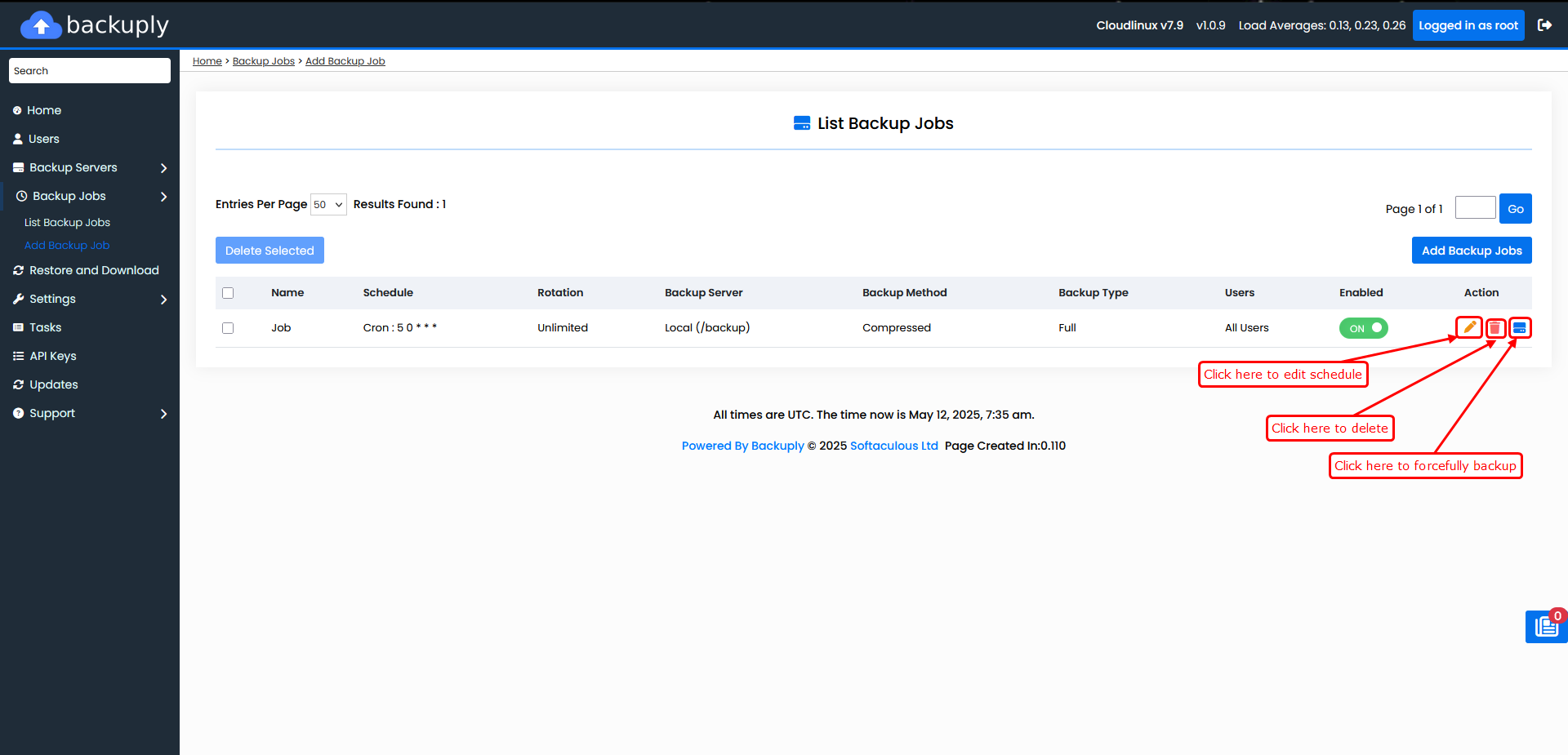Click the Backuply cloud logo
This screenshot has width=1568, height=755.
41,25
